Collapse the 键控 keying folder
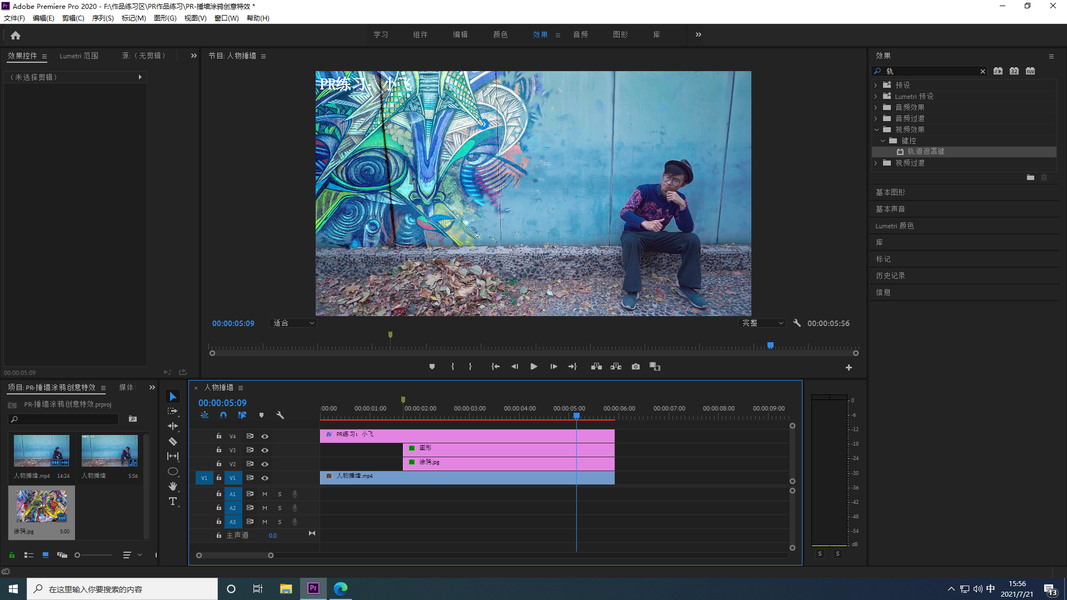This screenshot has width=1067, height=600. pos(883,141)
